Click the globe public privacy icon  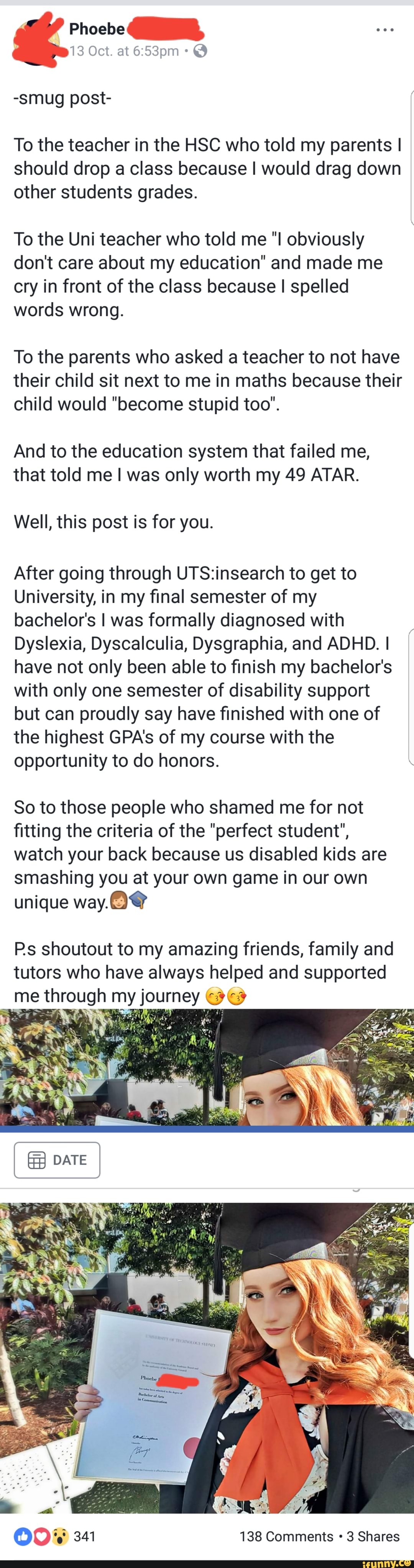tap(200, 51)
